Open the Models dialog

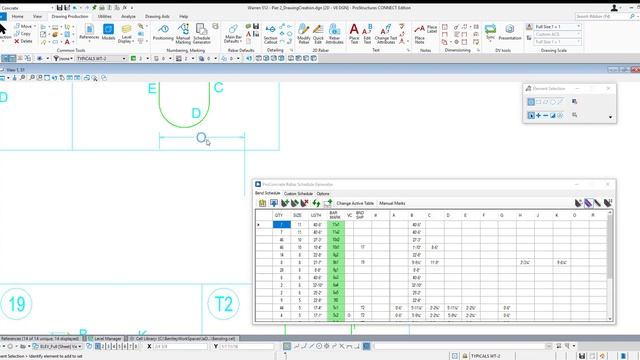point(108,32)
